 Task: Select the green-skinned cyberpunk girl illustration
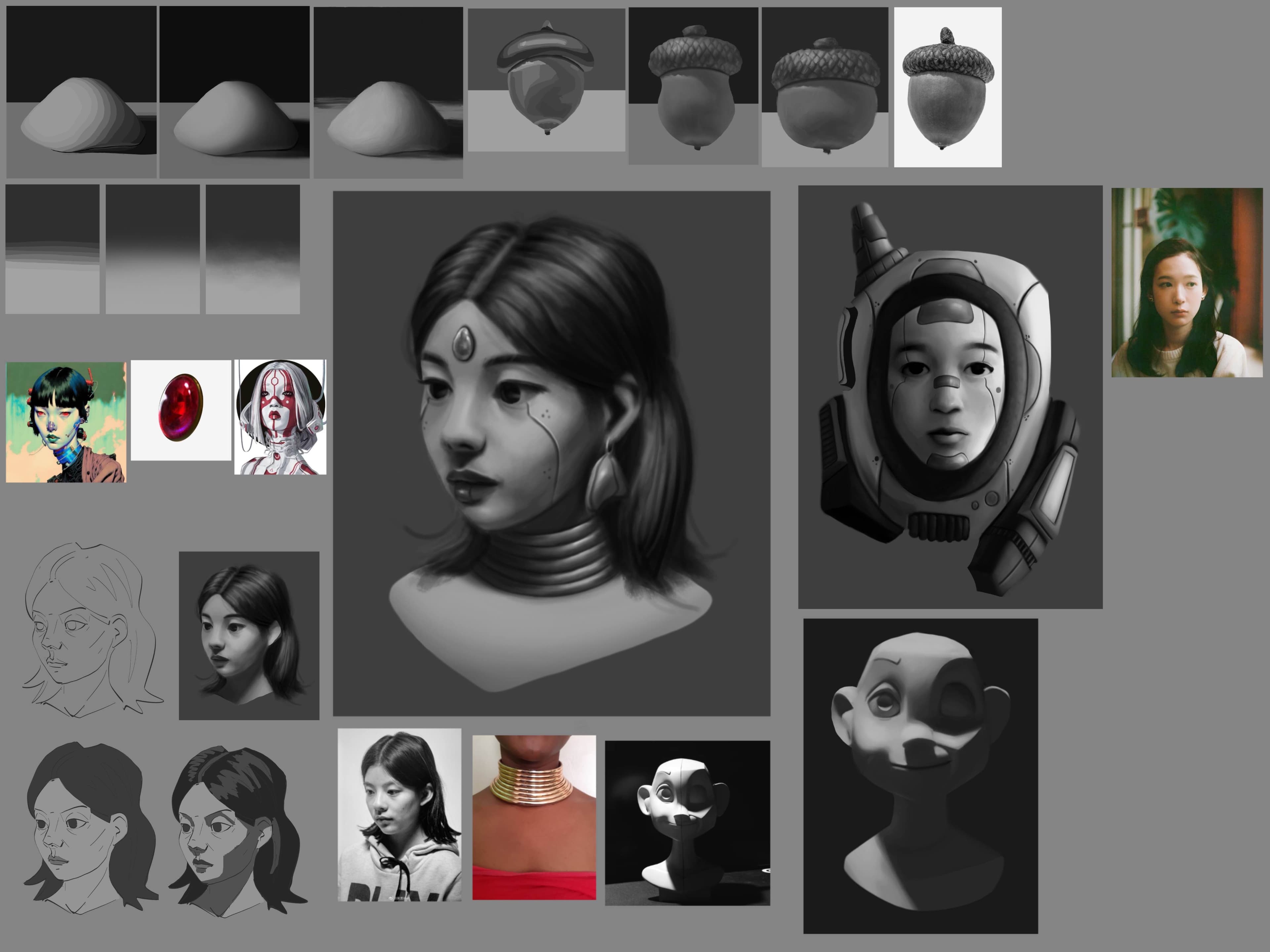click(66, 422)
